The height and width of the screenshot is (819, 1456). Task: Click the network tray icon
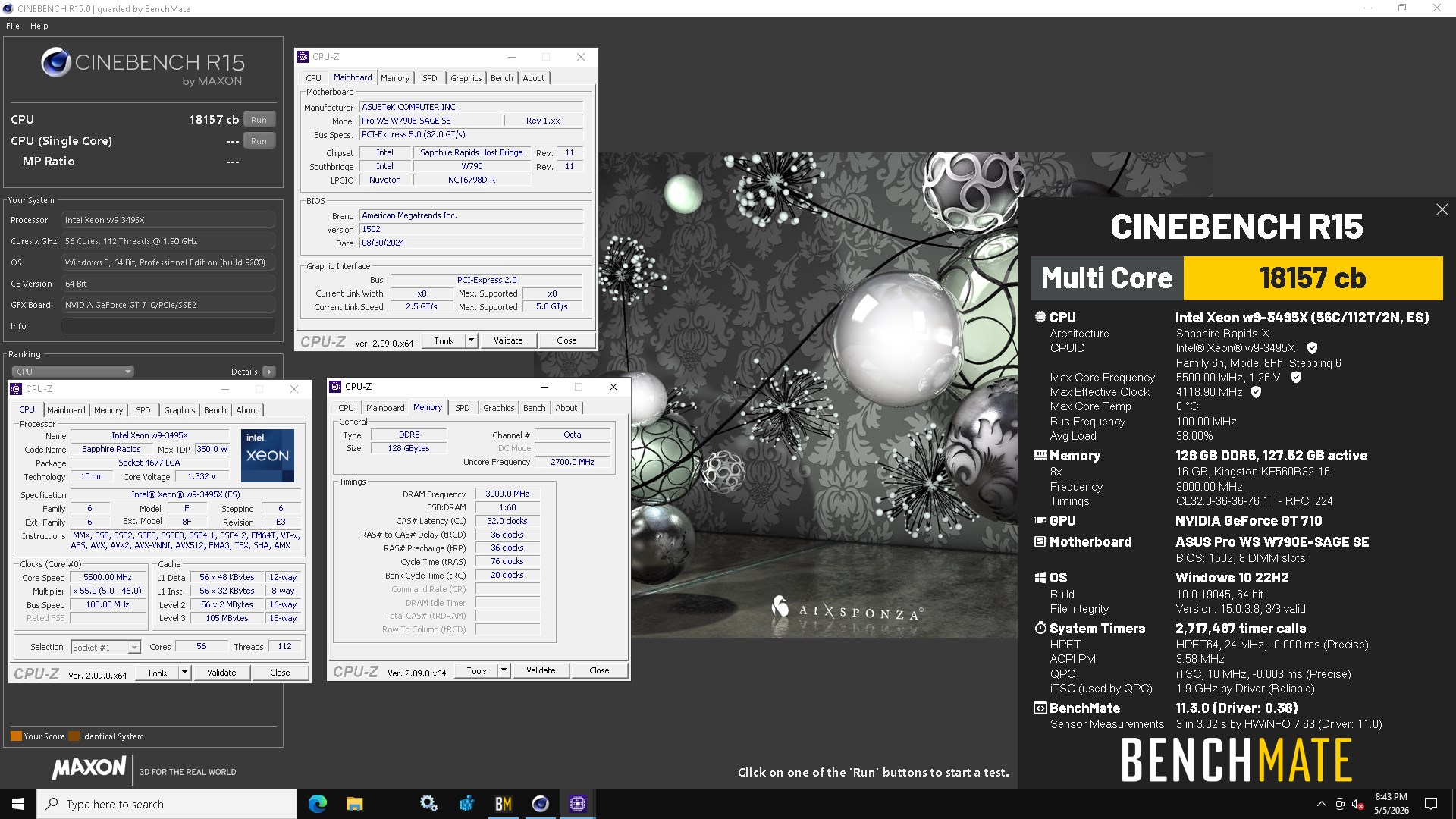(1340, 804)
